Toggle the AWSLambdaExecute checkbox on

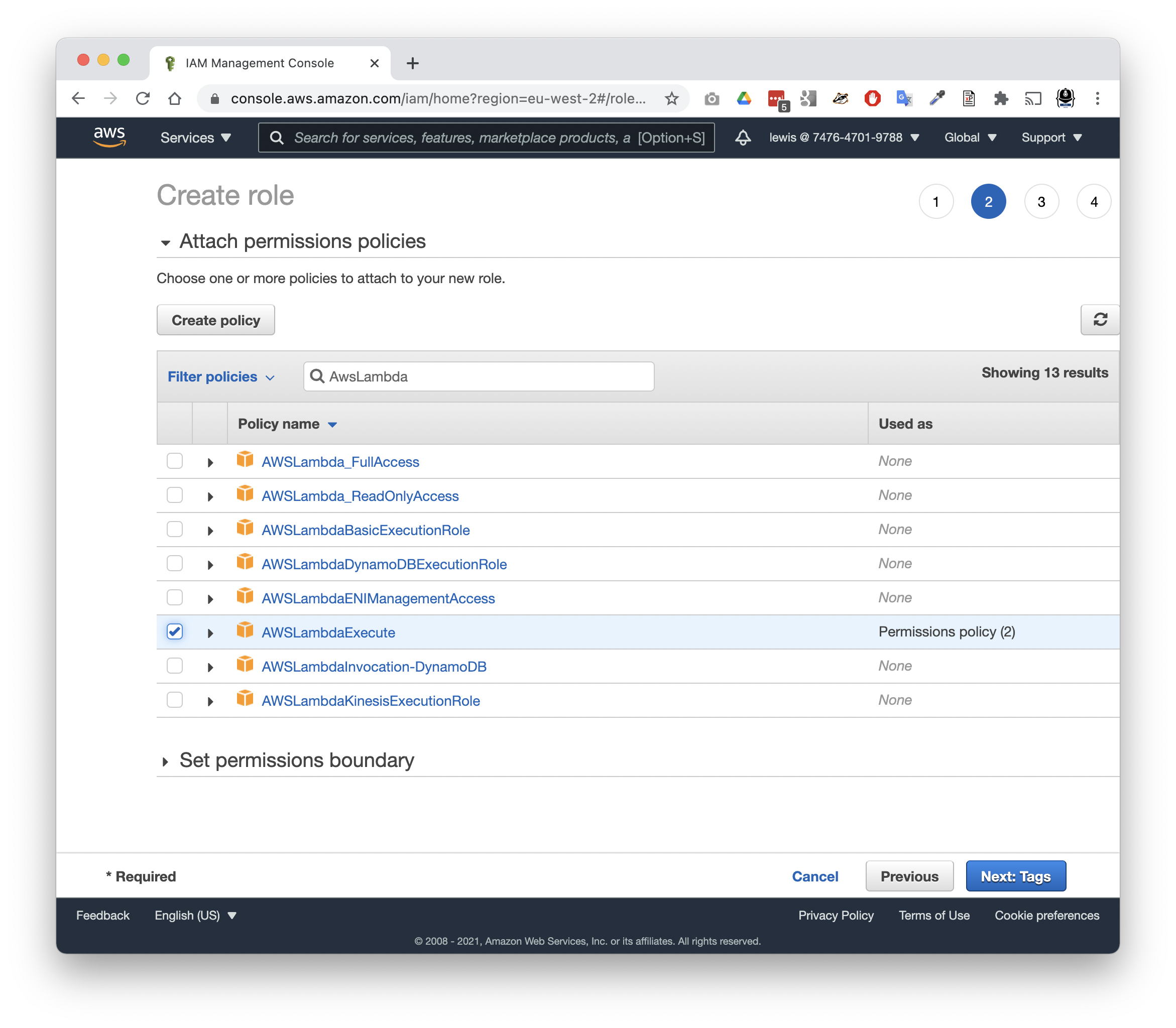tap(174, 631)
